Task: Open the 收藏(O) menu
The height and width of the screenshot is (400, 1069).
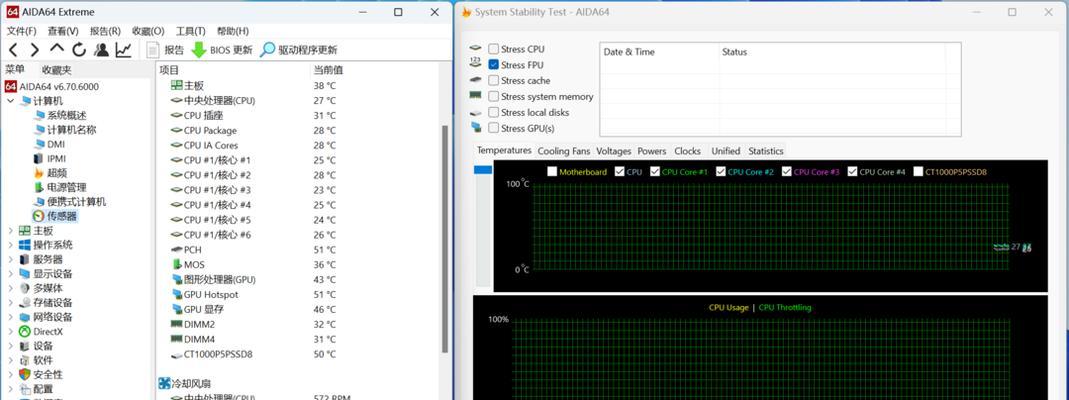Action: tap(148, 31)
